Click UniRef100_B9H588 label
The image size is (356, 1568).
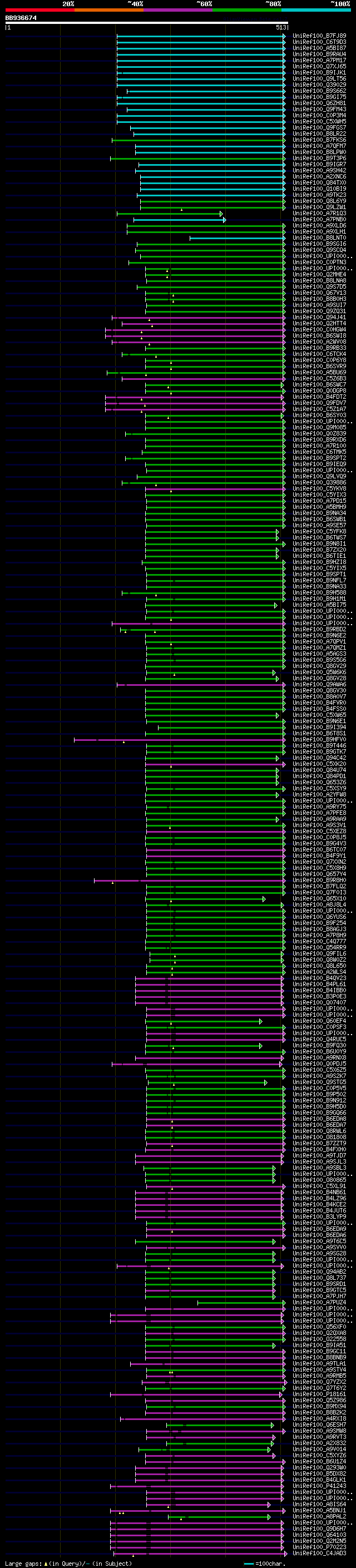pyautogui.click(x=319, y=592)
